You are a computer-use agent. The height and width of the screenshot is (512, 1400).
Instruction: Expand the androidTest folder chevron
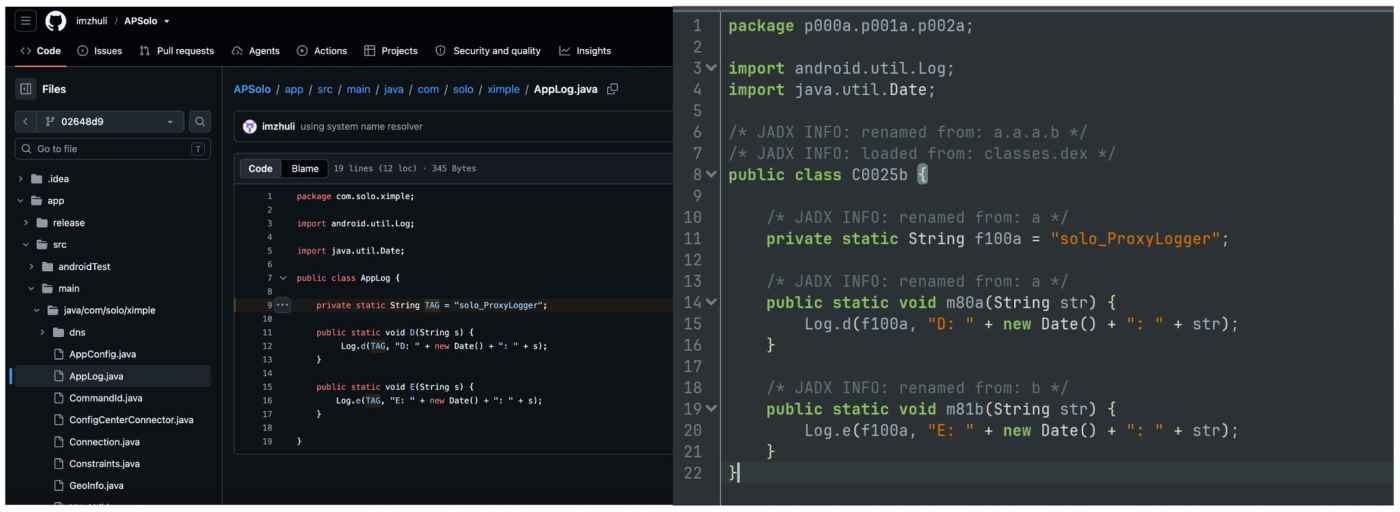click(x=32, y=267)
